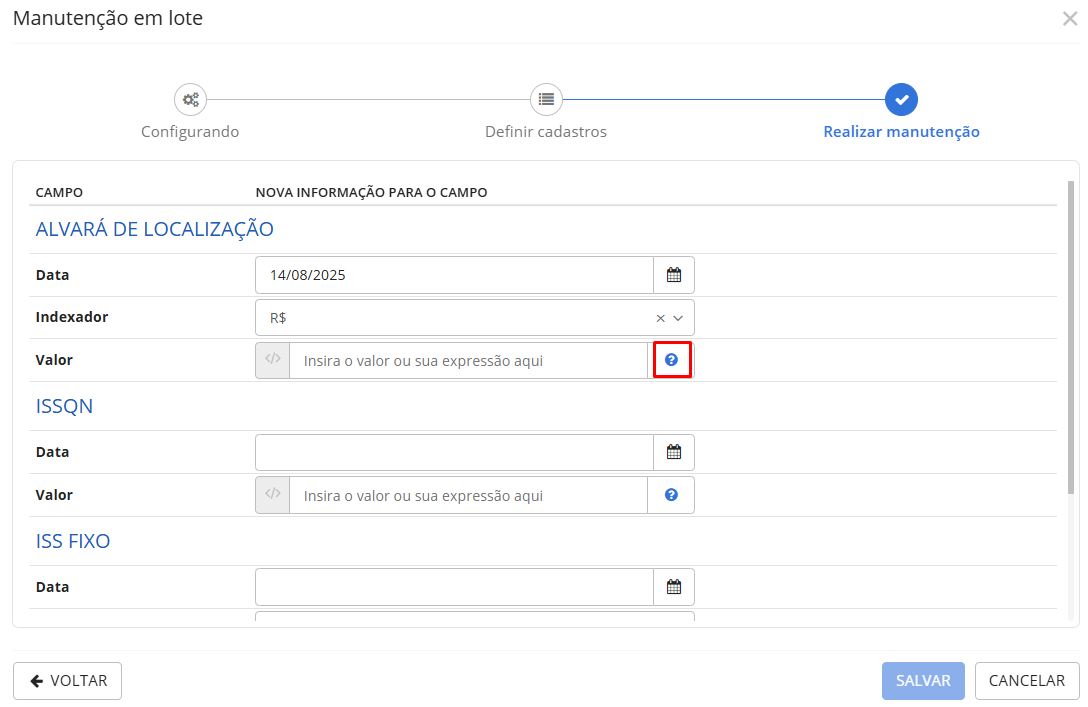Click the SALVAR button
1088x707 pixels.
(x=922, y=681)
